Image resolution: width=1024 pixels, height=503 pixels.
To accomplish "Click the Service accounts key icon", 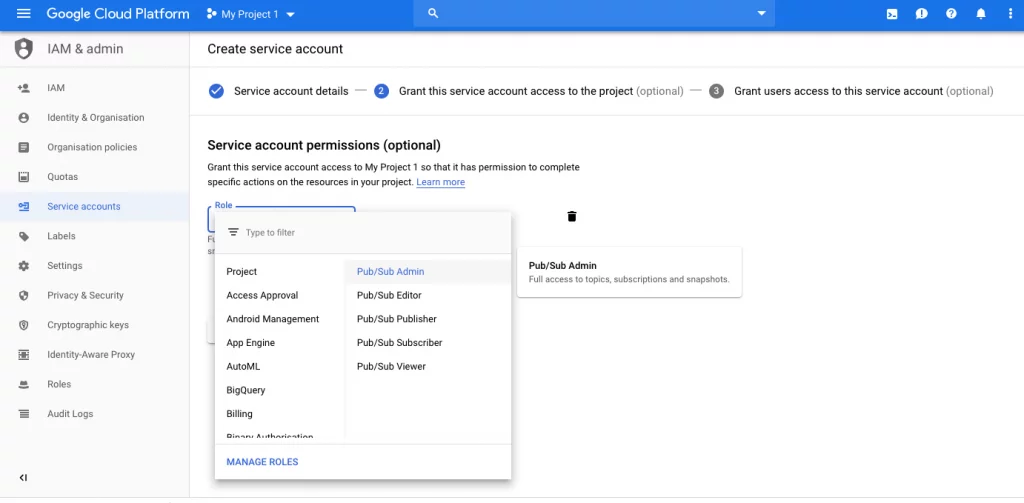I will (24, 206).
